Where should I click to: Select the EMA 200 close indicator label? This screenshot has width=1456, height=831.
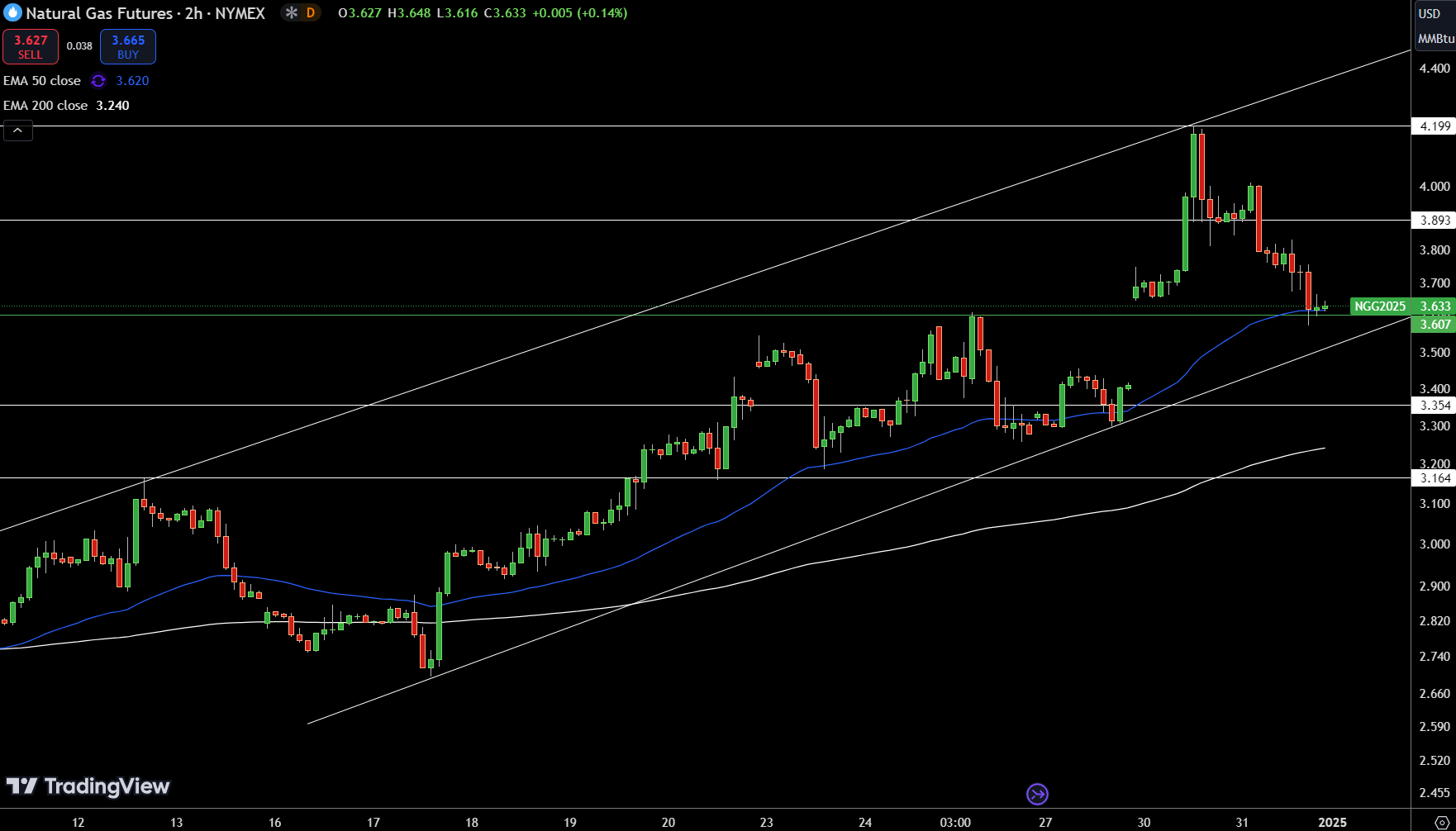click(45, 106)
